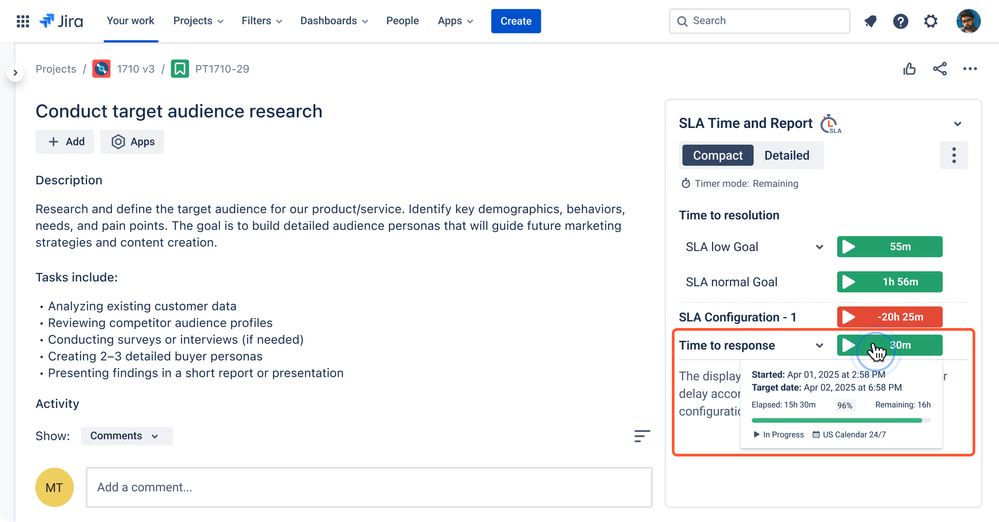Click the SLA elapsed progress bar

pos(841,421)
